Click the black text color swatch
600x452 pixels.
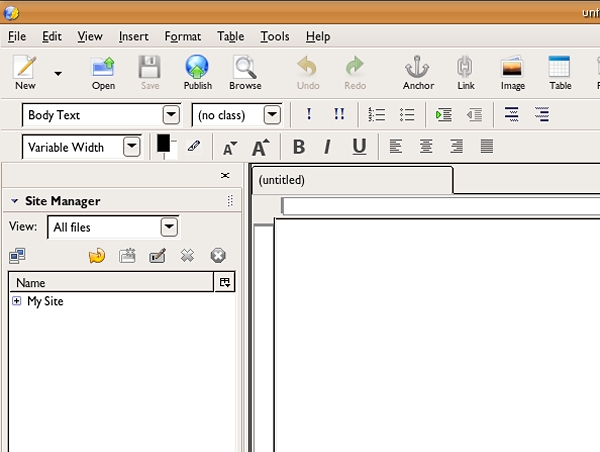pos(163,144)
